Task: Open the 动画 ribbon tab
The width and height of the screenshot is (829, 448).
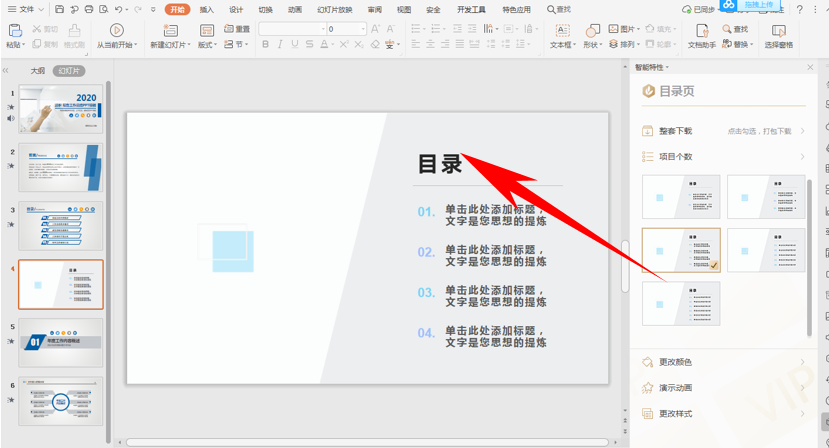Action: pyautogui.click(x=295, y=10)
